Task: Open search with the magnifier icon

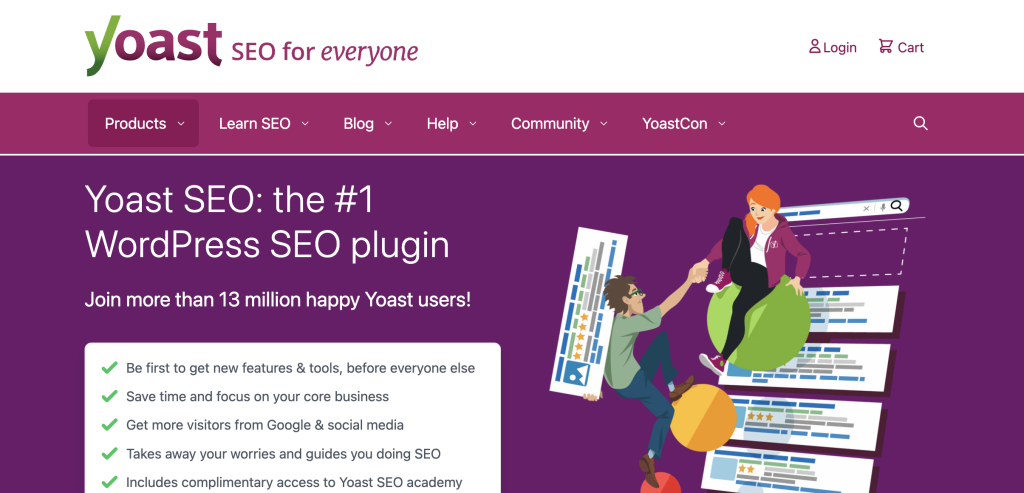Action: coord(920,123)
